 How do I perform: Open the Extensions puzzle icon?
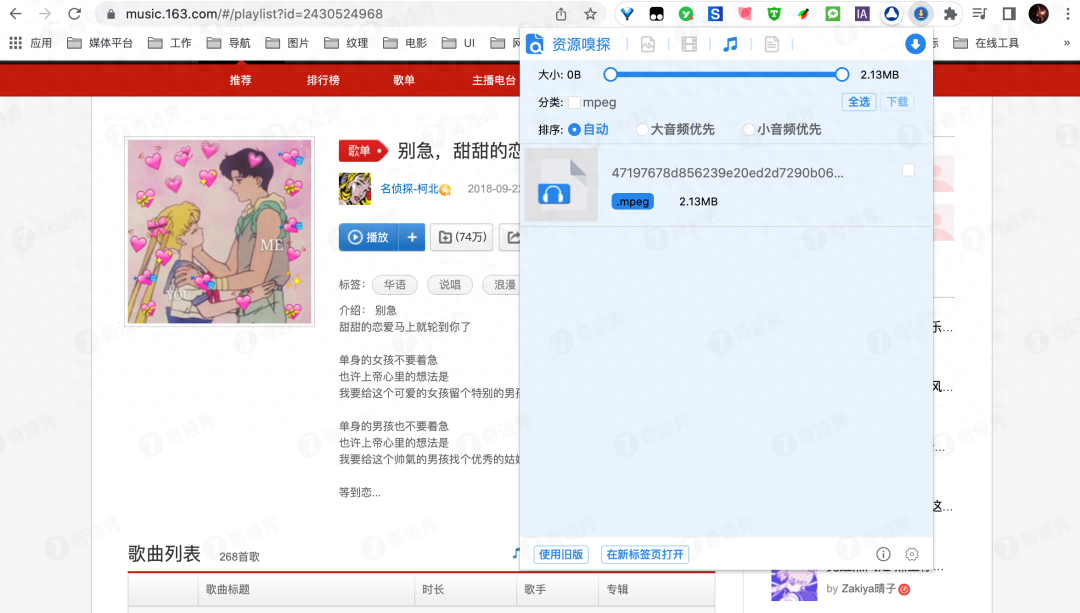(951, 14)
